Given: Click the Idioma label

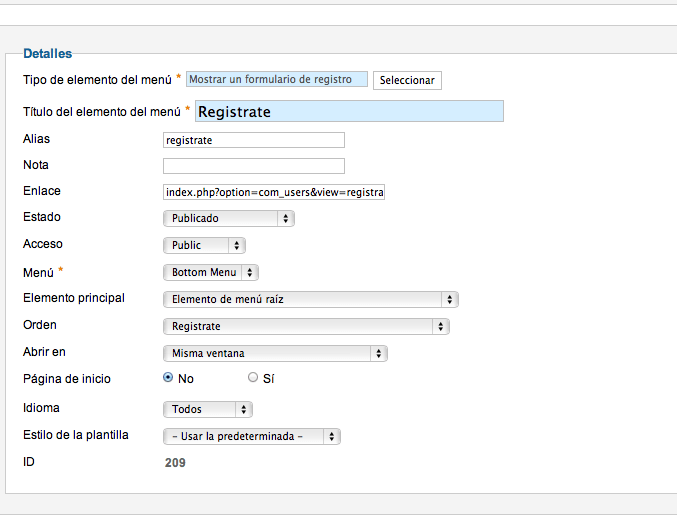Looking at the screenshot, I should click(x=41, y=408).
